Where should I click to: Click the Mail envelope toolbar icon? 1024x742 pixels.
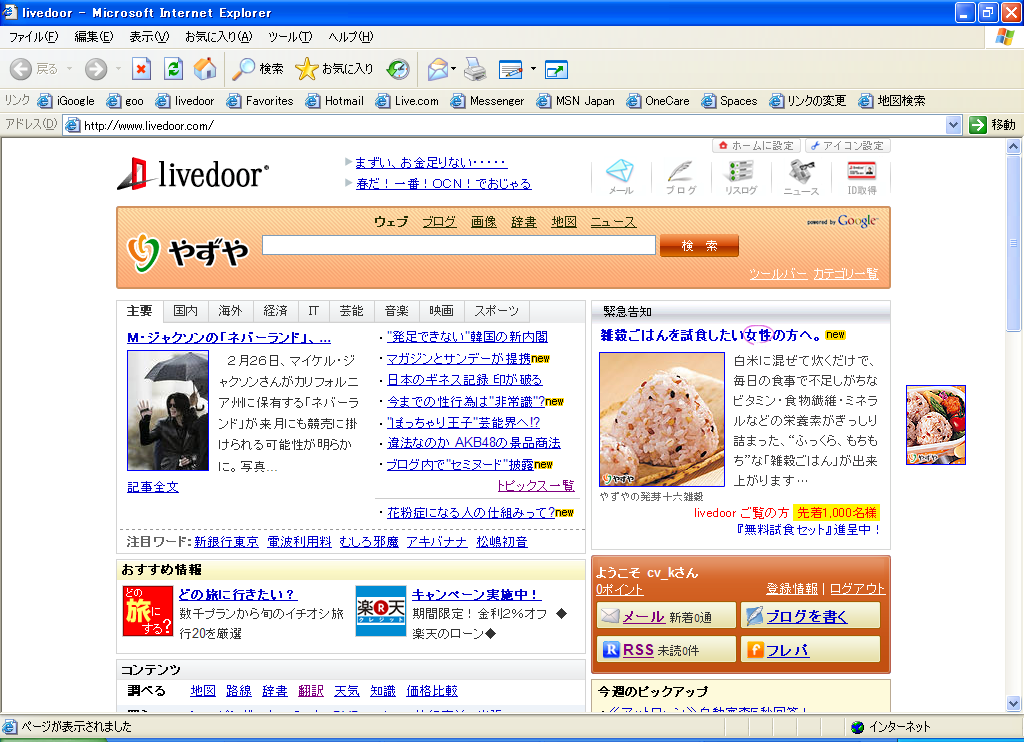tap(438, 69)
